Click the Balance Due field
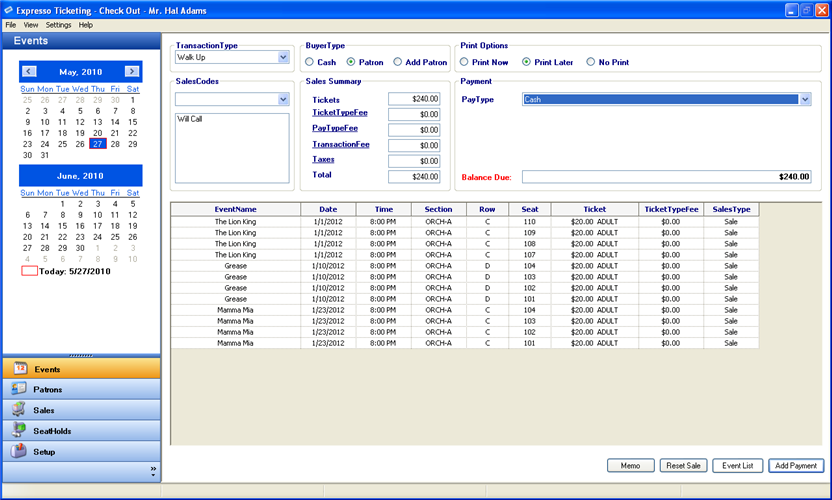832x500 pixels. (666, 177)
